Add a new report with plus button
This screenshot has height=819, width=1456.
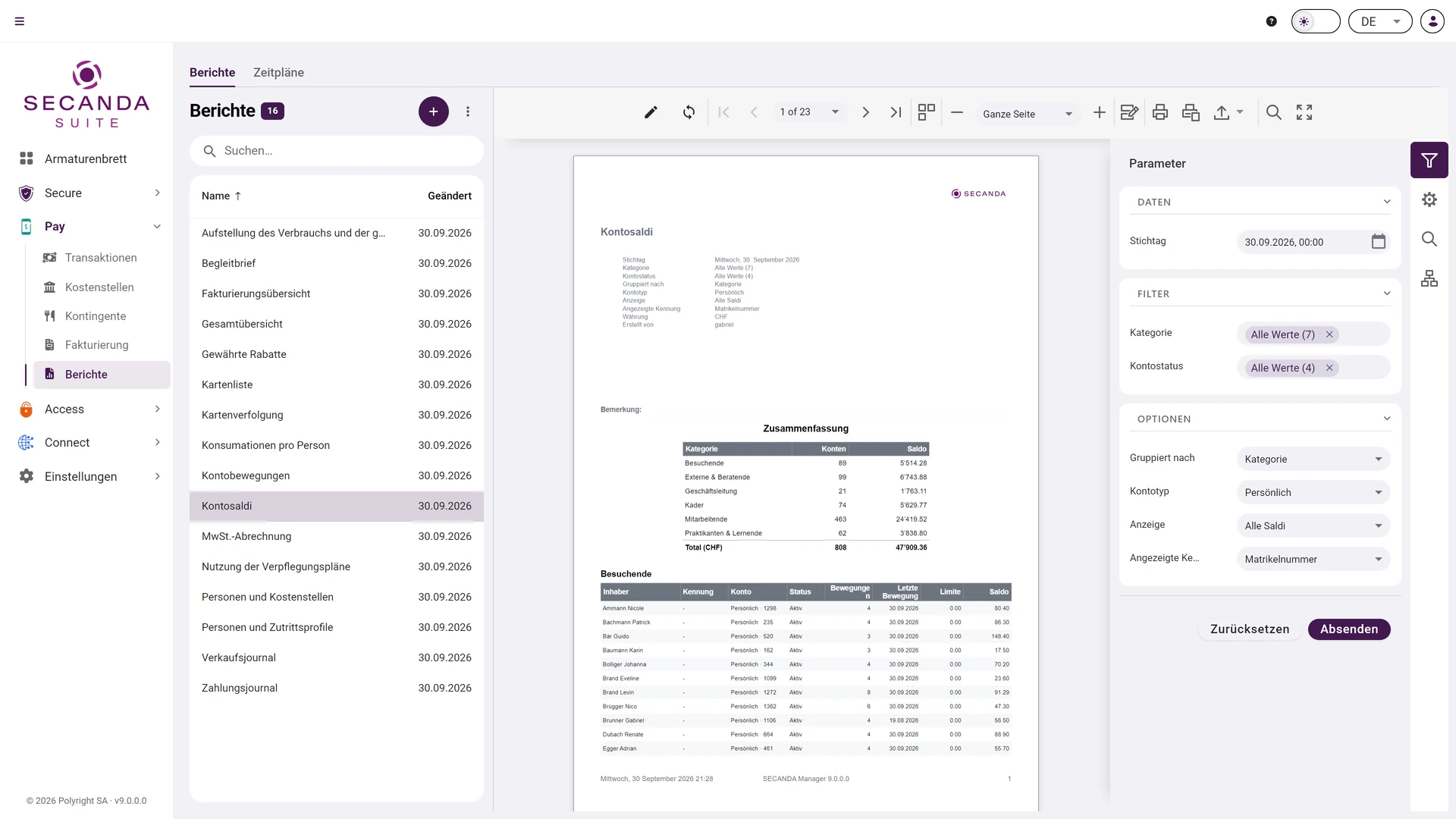(x=434, y=111)
